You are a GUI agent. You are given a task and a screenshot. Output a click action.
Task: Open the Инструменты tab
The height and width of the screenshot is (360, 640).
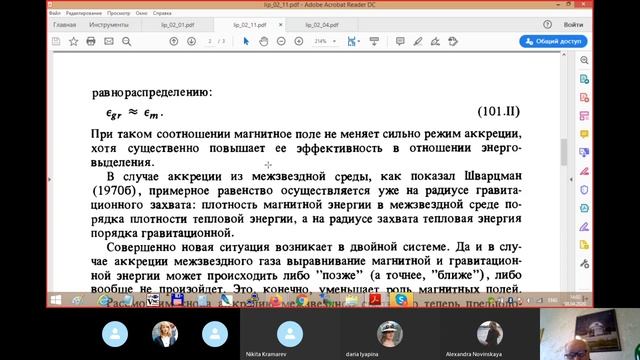pyautogui.click(x=109, y=25)
